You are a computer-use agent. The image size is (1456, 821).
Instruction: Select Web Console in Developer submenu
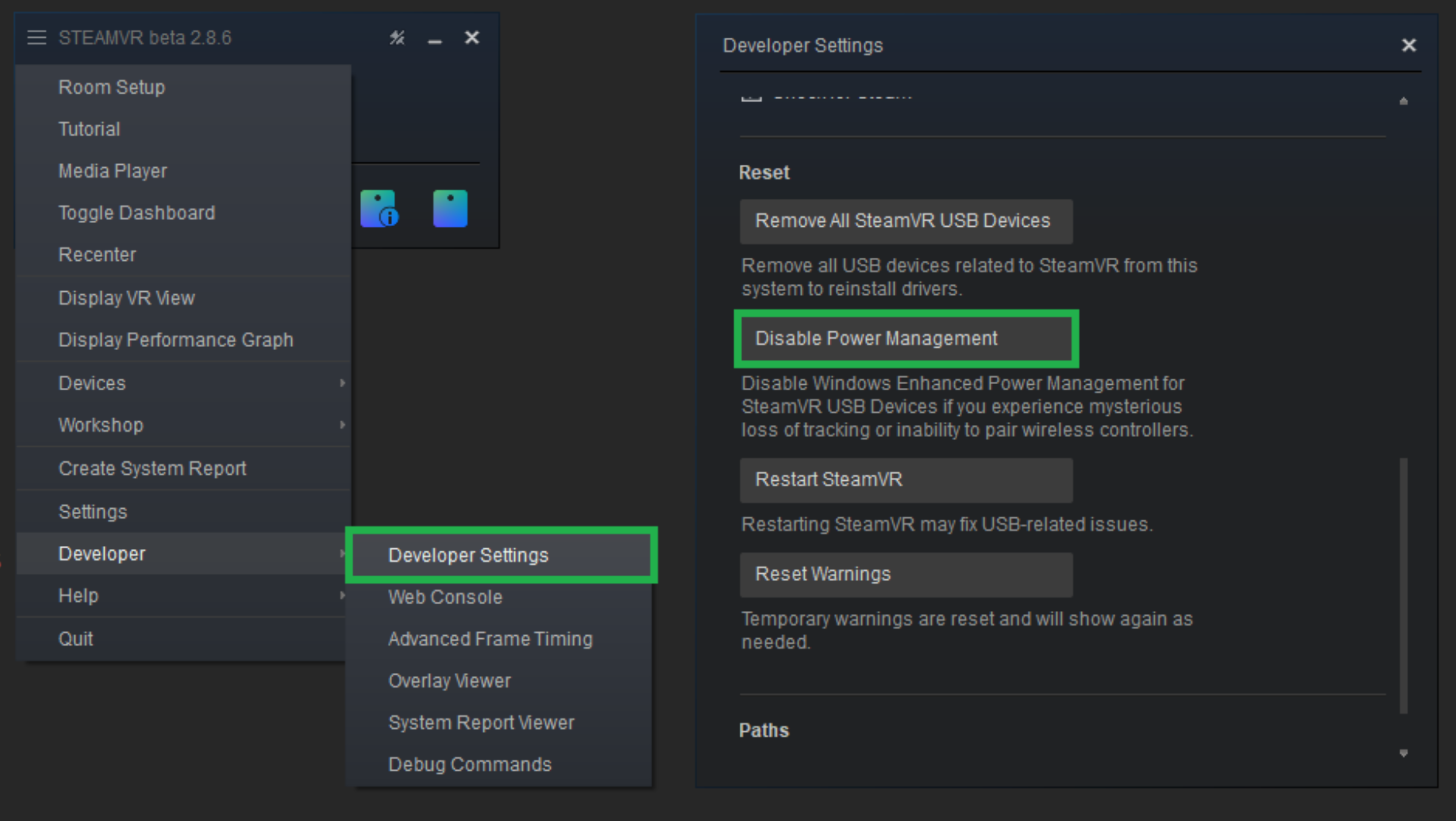445,597
